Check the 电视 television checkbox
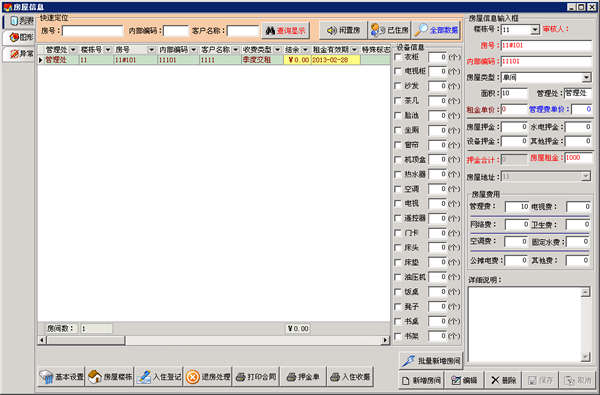Image resolution: width=600 pixels, height=395 pixels. 398,204
